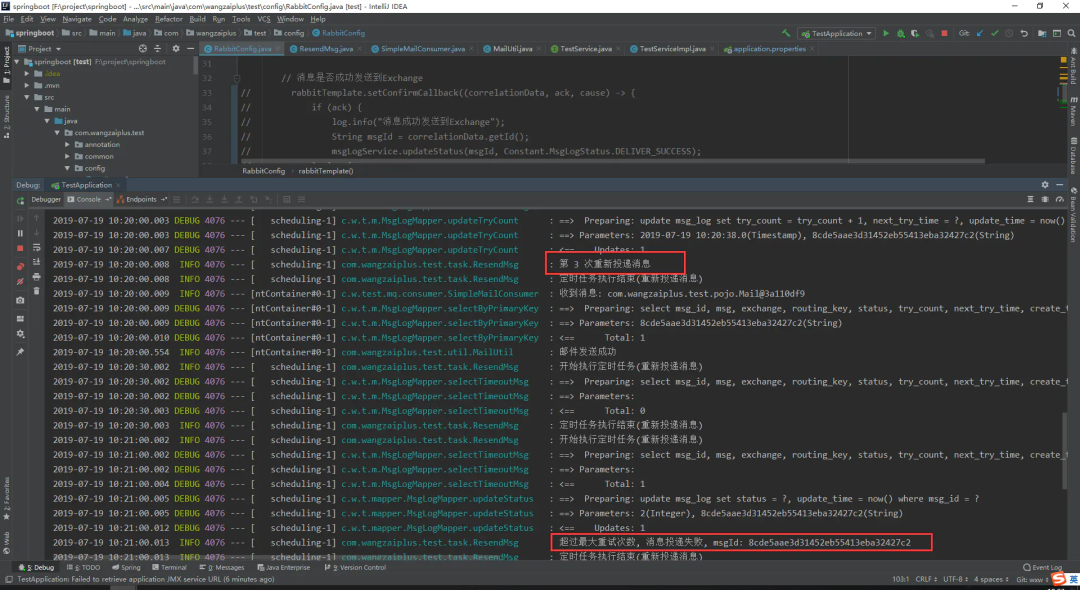Open the VCS menu
1080x590 pixels.
[x=264, y=19]
